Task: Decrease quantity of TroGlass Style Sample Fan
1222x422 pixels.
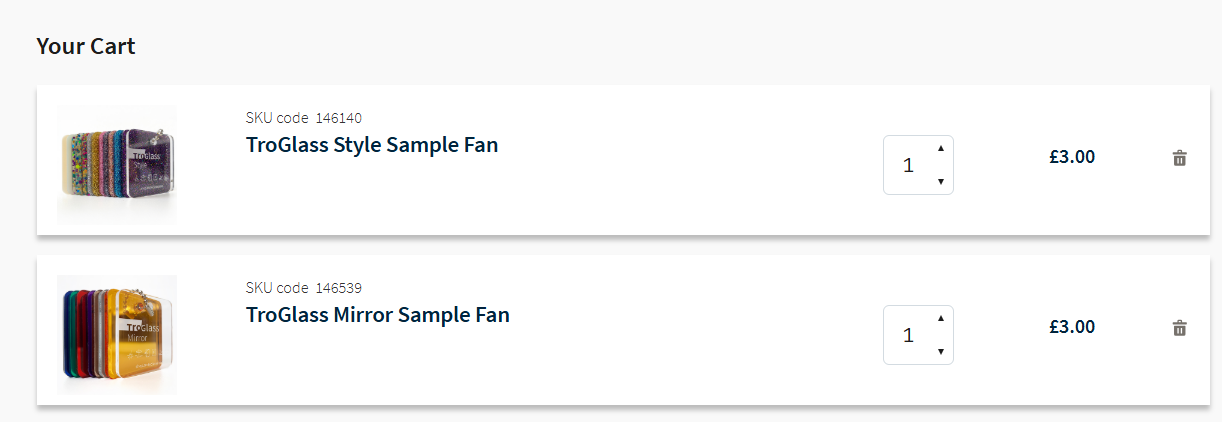Action: [x=940, y=181]
